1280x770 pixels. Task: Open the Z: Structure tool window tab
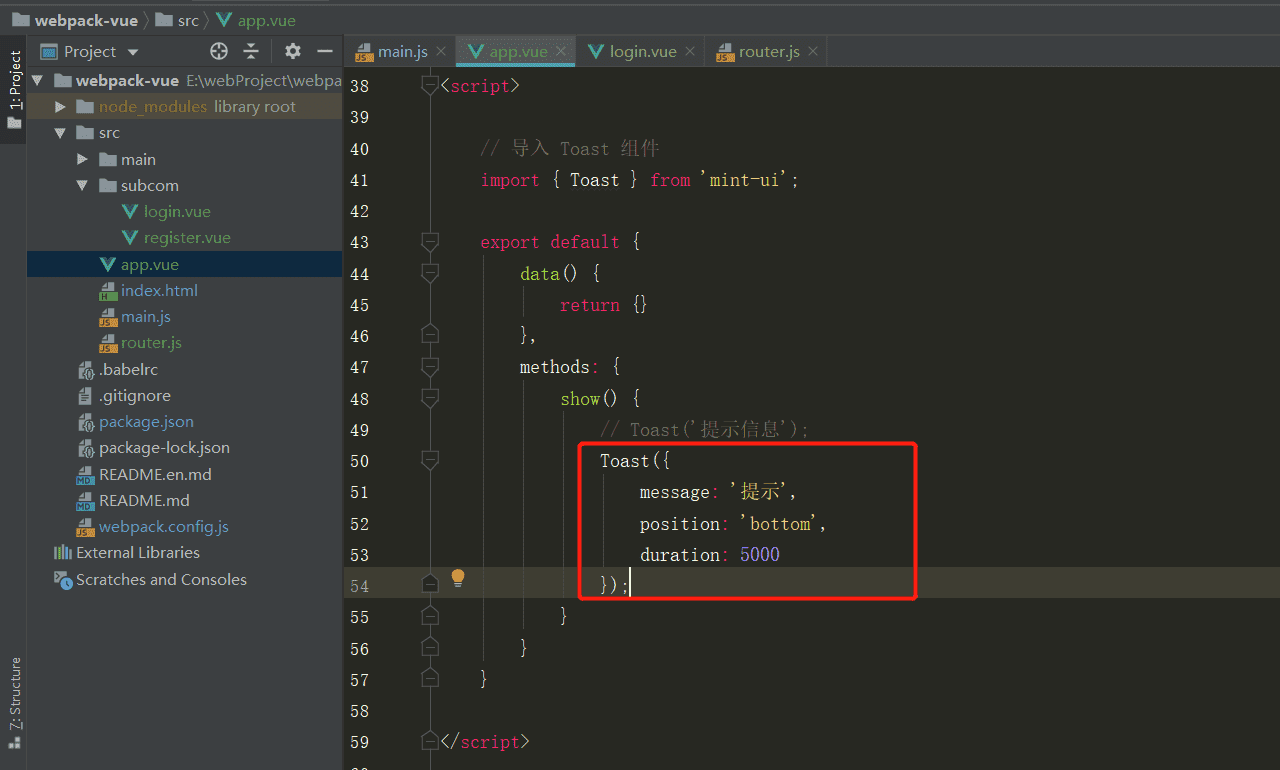[x=14, y=701]
